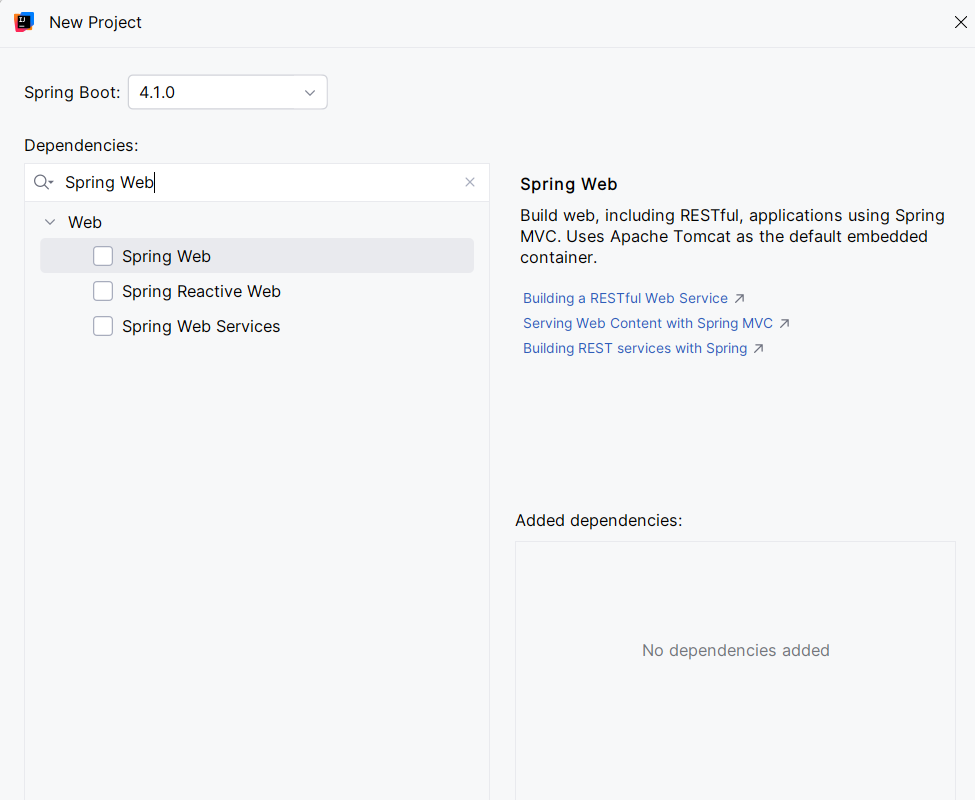The image size is (975, 800).
Task: Click the 'No dependencies added' placeholder text
Action: 736,650
